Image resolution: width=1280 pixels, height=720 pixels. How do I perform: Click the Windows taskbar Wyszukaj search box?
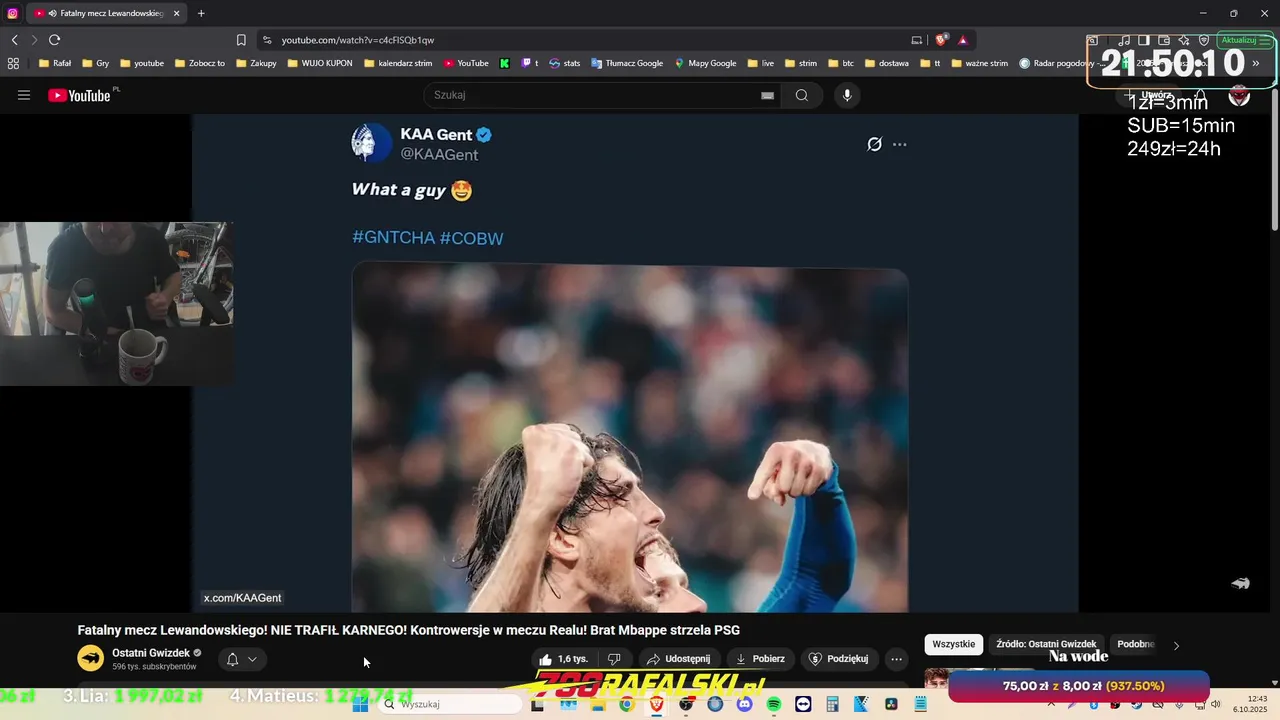[450, 704]
